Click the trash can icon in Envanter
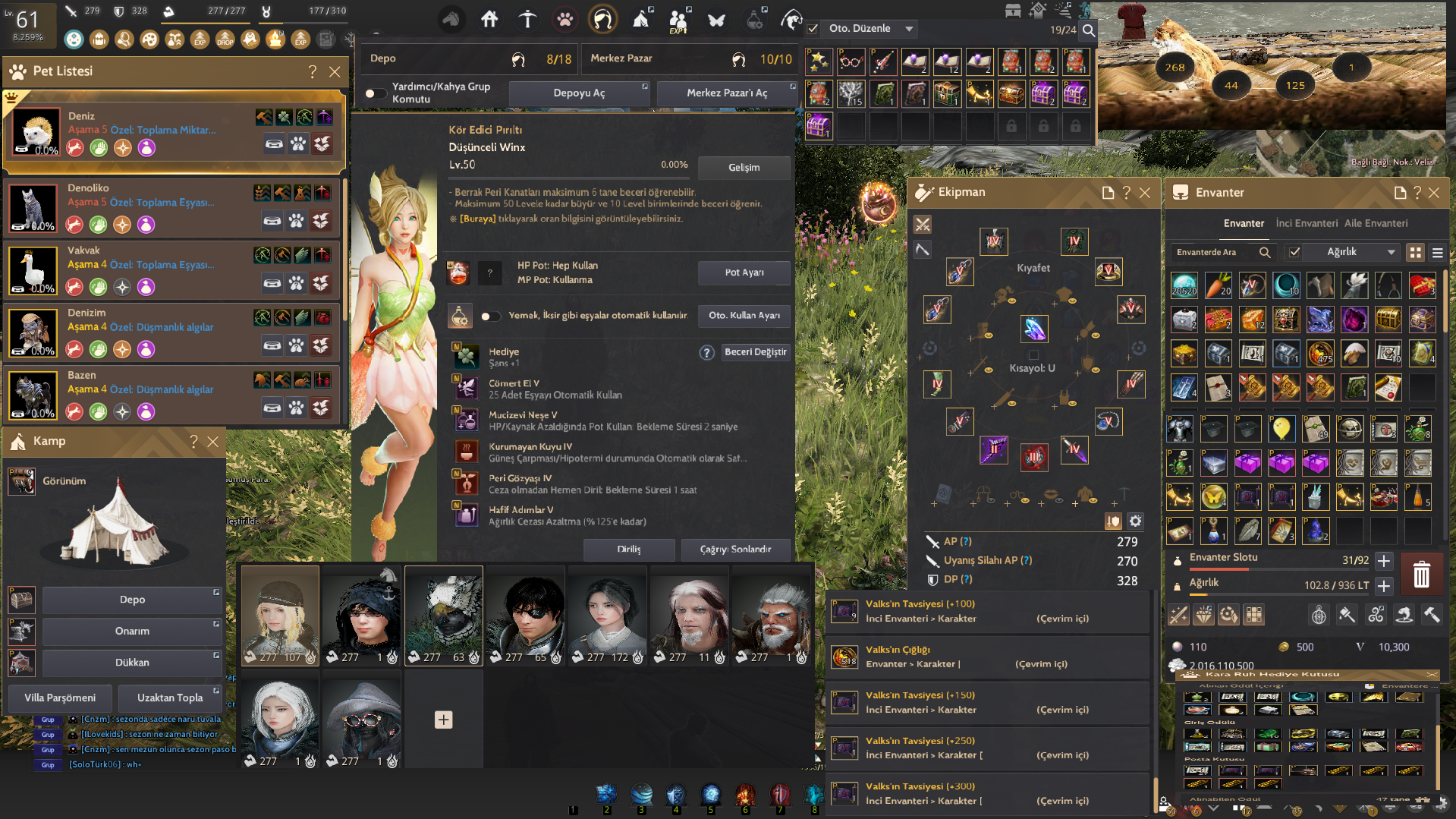The width and height of the screenshot is (1456, 819). click(x=1421, y=574)
